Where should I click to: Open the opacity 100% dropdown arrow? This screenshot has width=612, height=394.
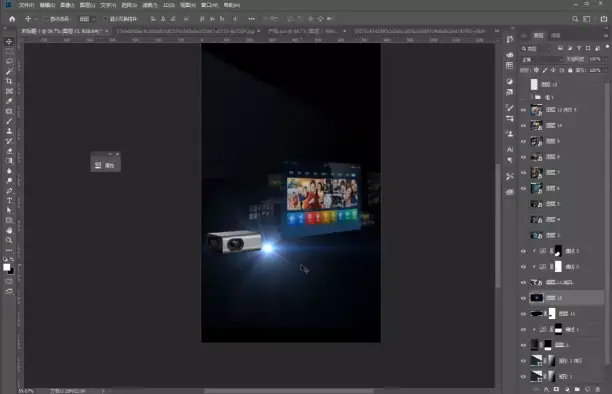[x=606, y=59]
